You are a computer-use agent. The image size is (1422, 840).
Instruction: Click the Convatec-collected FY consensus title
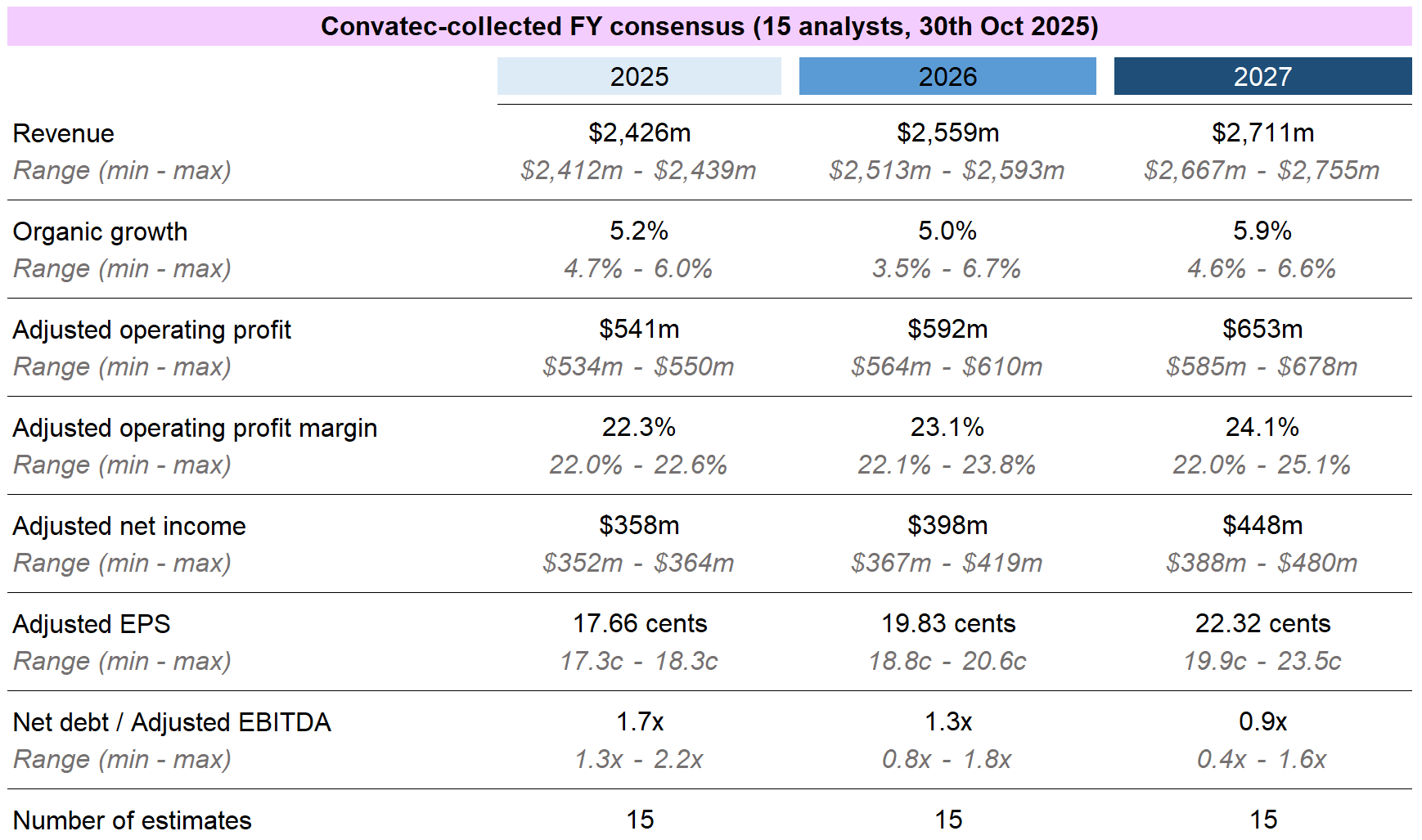coord(709,27)
